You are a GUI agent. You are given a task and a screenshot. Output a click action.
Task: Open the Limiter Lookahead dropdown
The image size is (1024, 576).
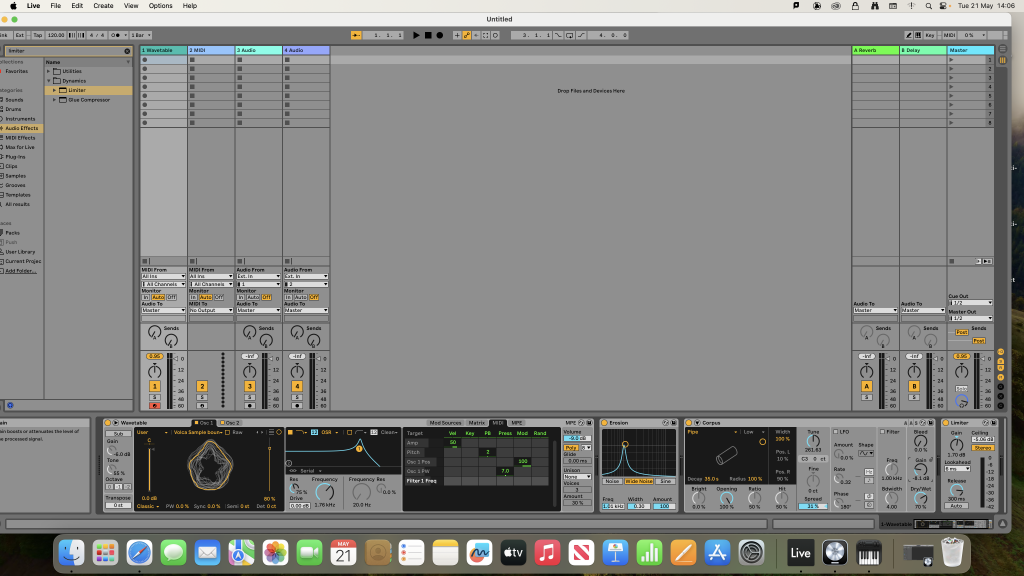[957, 469]
